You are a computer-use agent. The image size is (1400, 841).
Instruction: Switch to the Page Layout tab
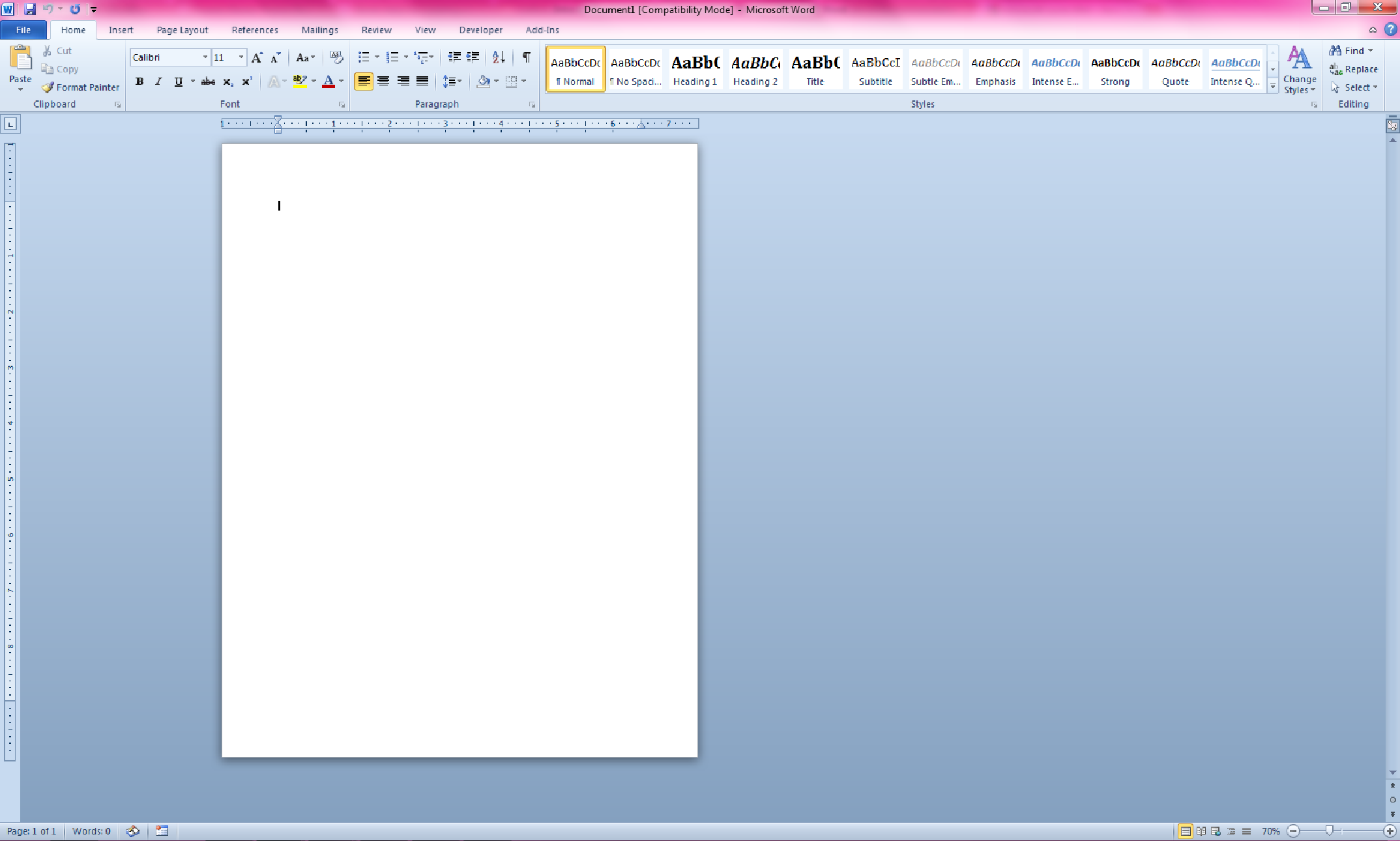pyautogui.click(x=182, y=30)
